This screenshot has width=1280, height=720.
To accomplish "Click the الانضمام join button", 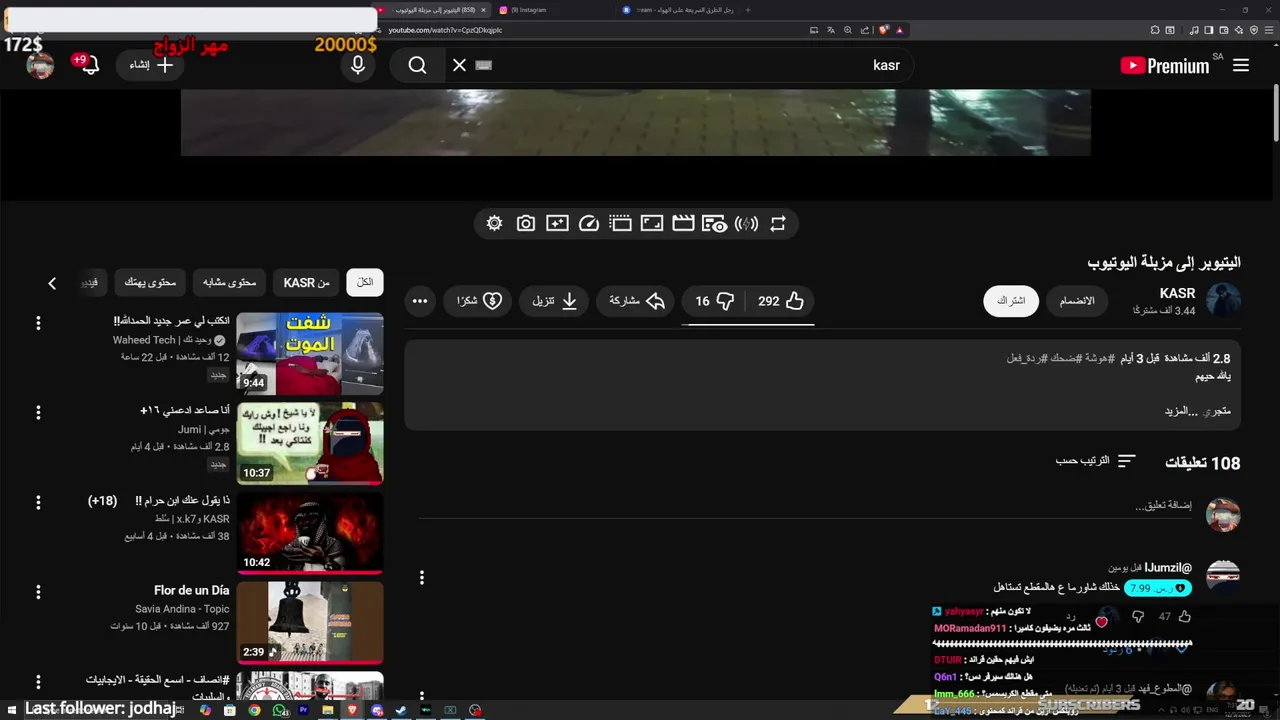I will [x=1077, y=301].
